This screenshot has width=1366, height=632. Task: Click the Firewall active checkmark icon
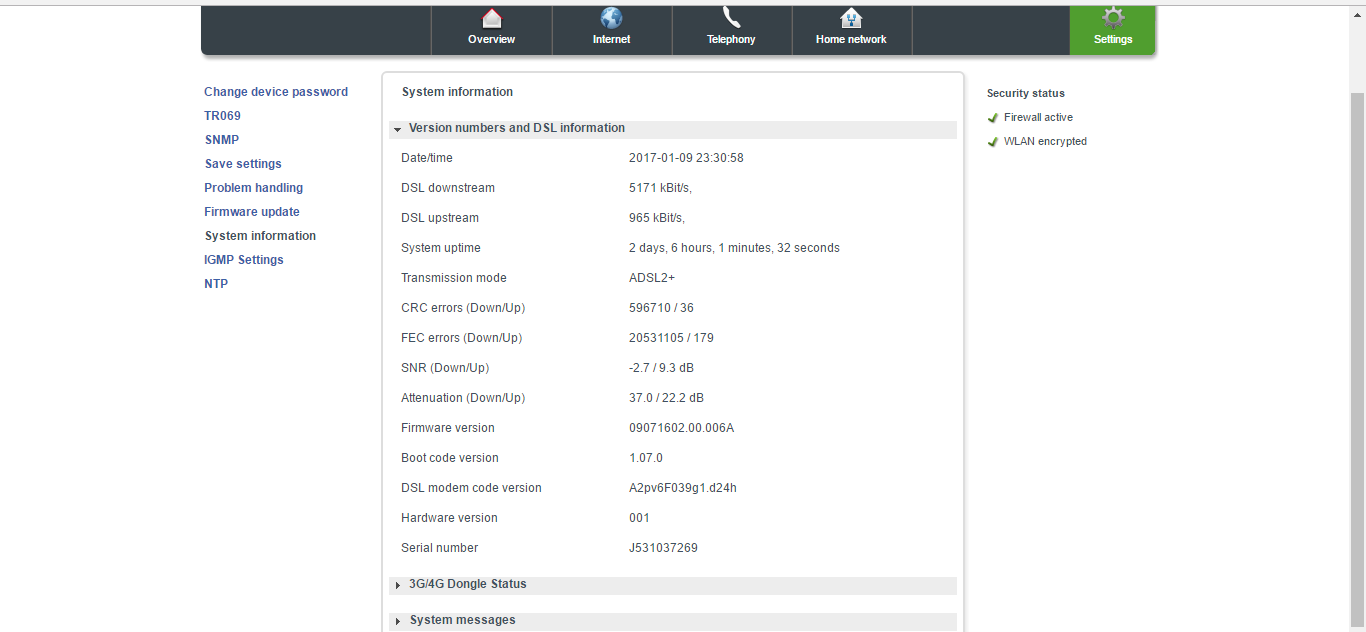point(993,118)
